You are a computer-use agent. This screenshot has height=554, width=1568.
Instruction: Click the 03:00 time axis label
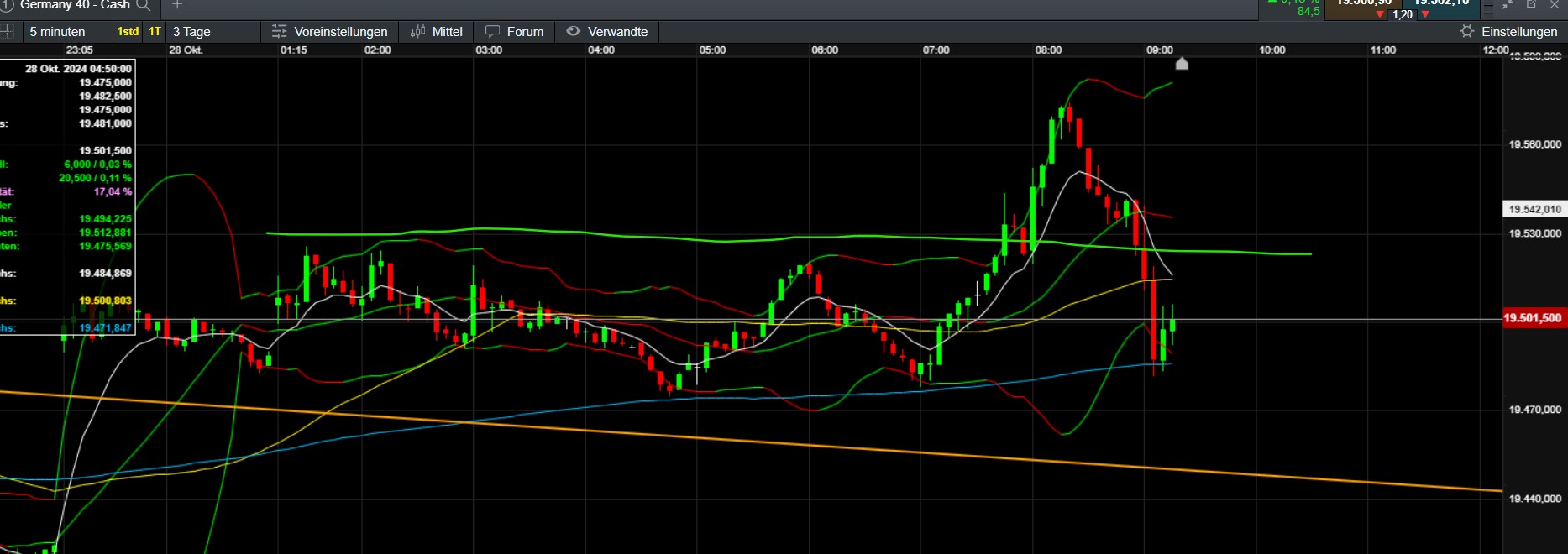pos(489,50)
